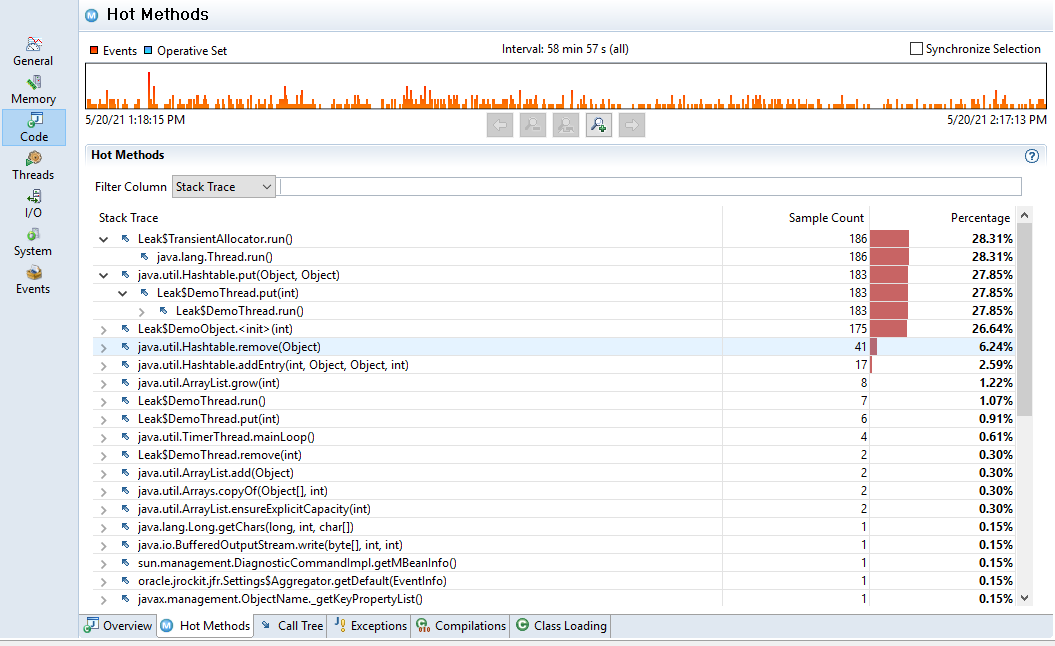Click the 26.64% percentage bar
1055x646 pixels.
coord(889,329)
